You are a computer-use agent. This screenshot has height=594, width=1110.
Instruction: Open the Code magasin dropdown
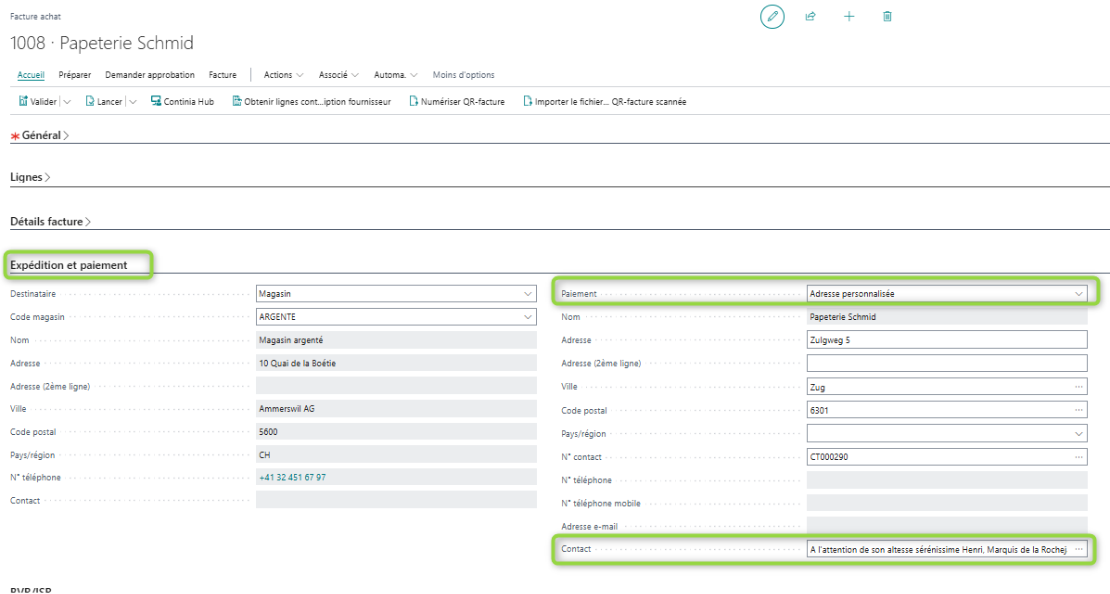527,317
